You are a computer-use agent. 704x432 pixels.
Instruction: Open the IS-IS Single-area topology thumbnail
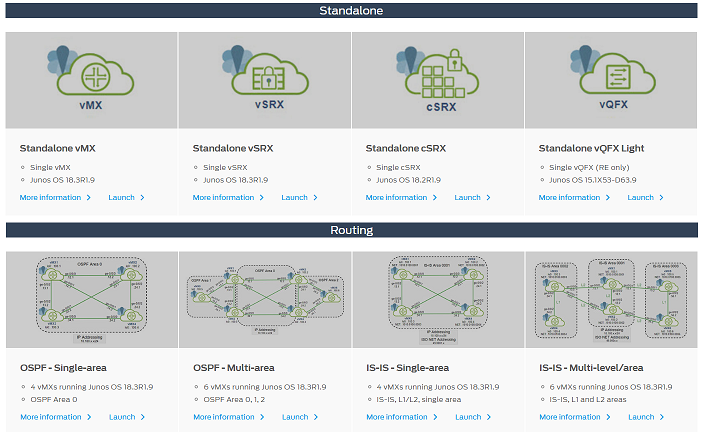coord(438,300)
